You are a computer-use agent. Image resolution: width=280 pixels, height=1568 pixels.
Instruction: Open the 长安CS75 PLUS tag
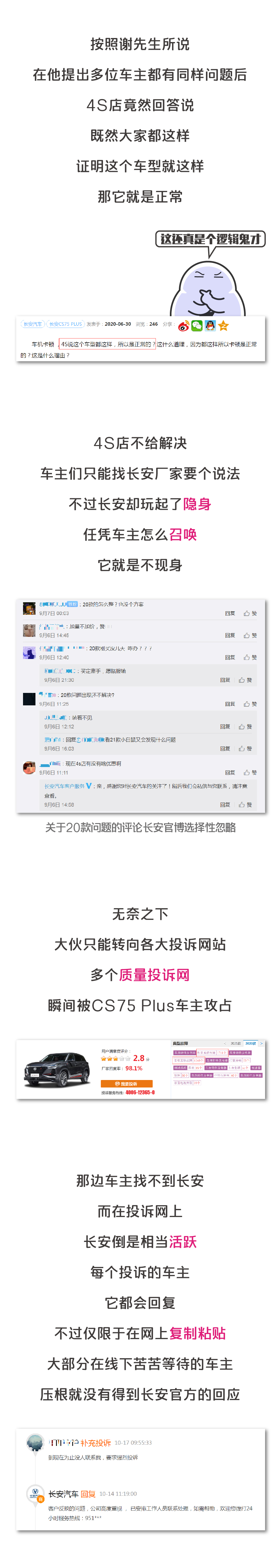pos(65,324)
